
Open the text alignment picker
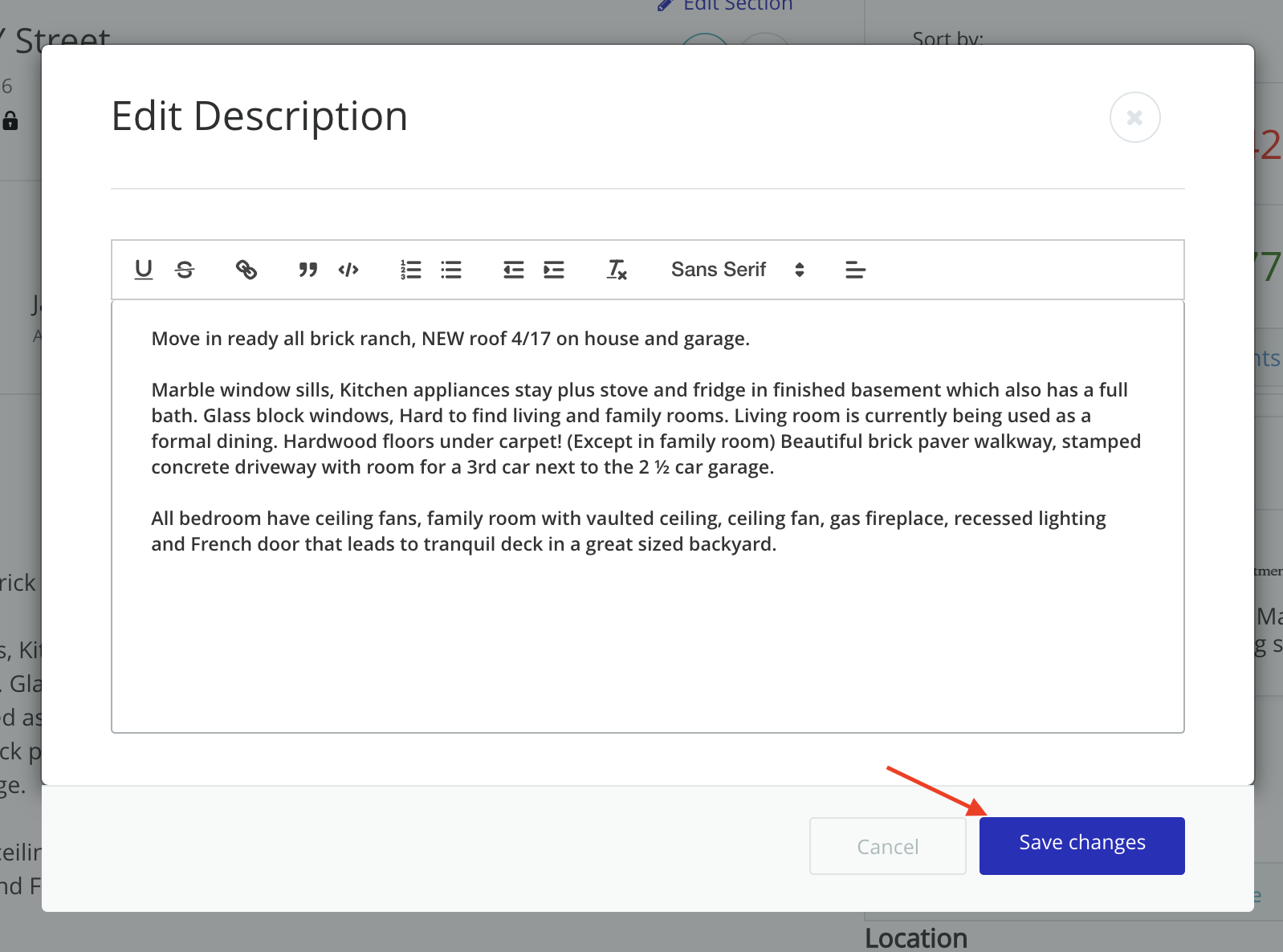click(x=855, y=270)
